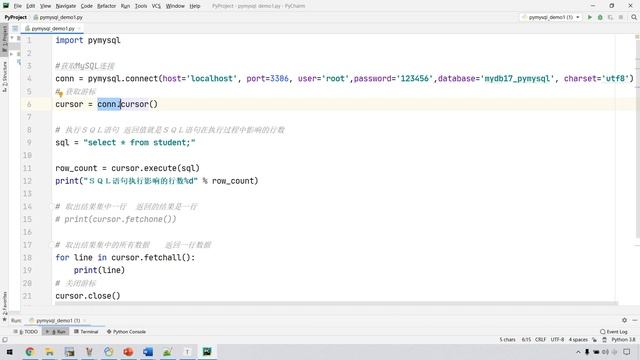Open the Navigate menu
Screen dimensions: 640x360
pos(66,6)
